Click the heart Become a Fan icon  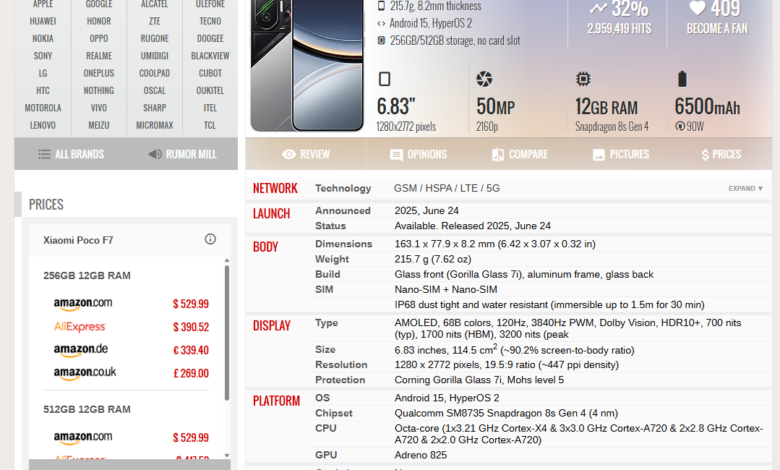click(x=697, y=8)
